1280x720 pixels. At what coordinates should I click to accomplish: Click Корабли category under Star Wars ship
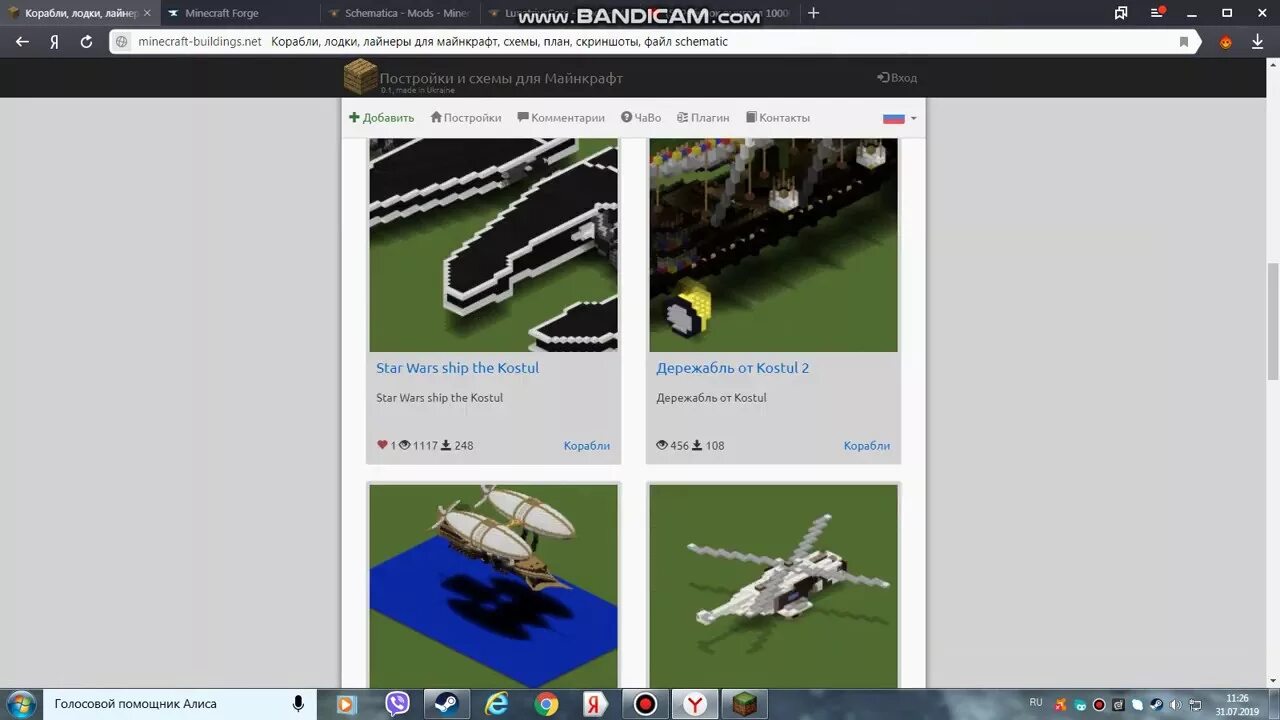[587, 446]
